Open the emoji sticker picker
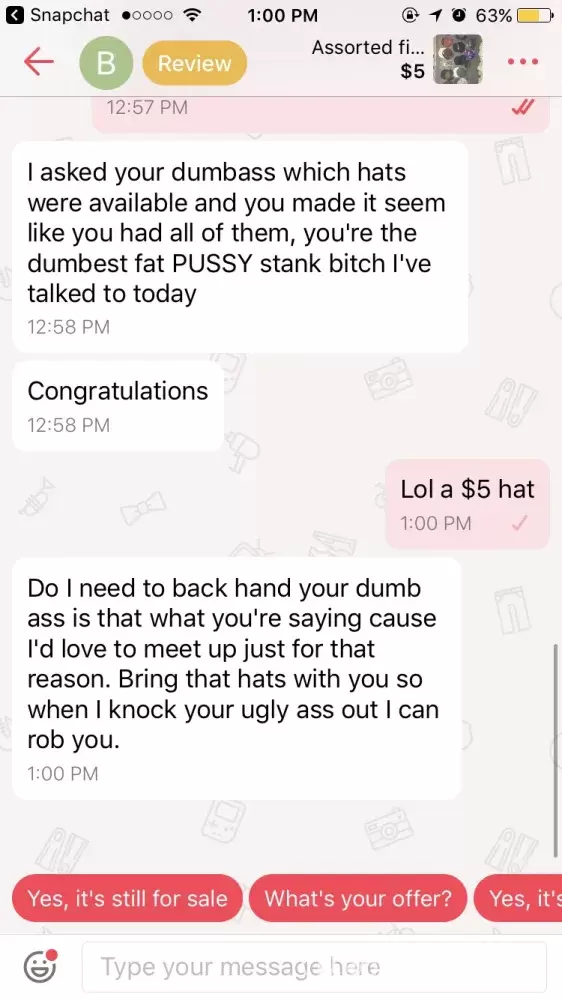 point(40,966)
